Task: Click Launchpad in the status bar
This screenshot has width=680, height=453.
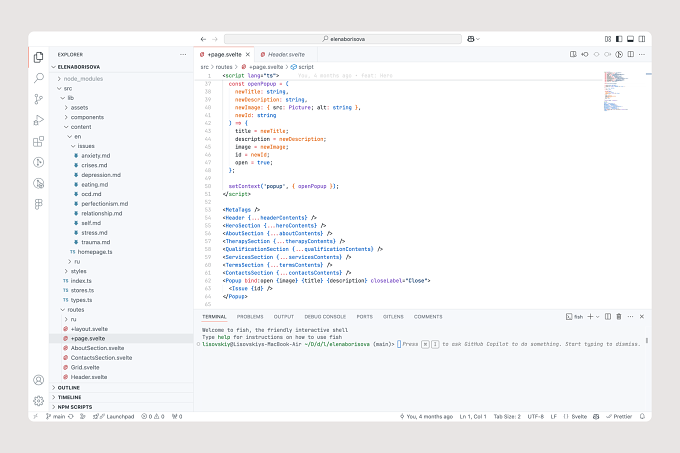Action: point(116,417)
